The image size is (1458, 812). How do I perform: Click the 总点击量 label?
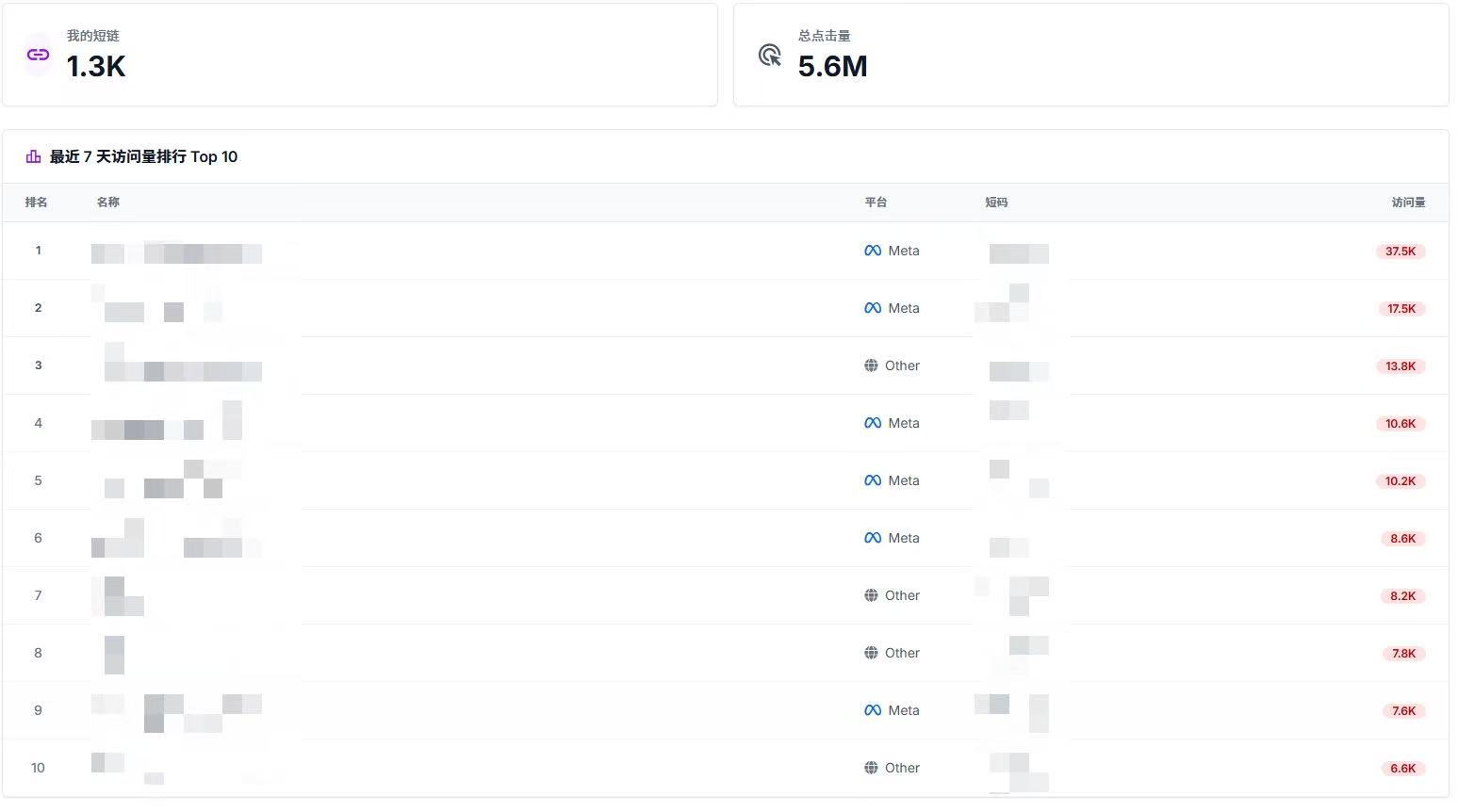click(824, 36)
